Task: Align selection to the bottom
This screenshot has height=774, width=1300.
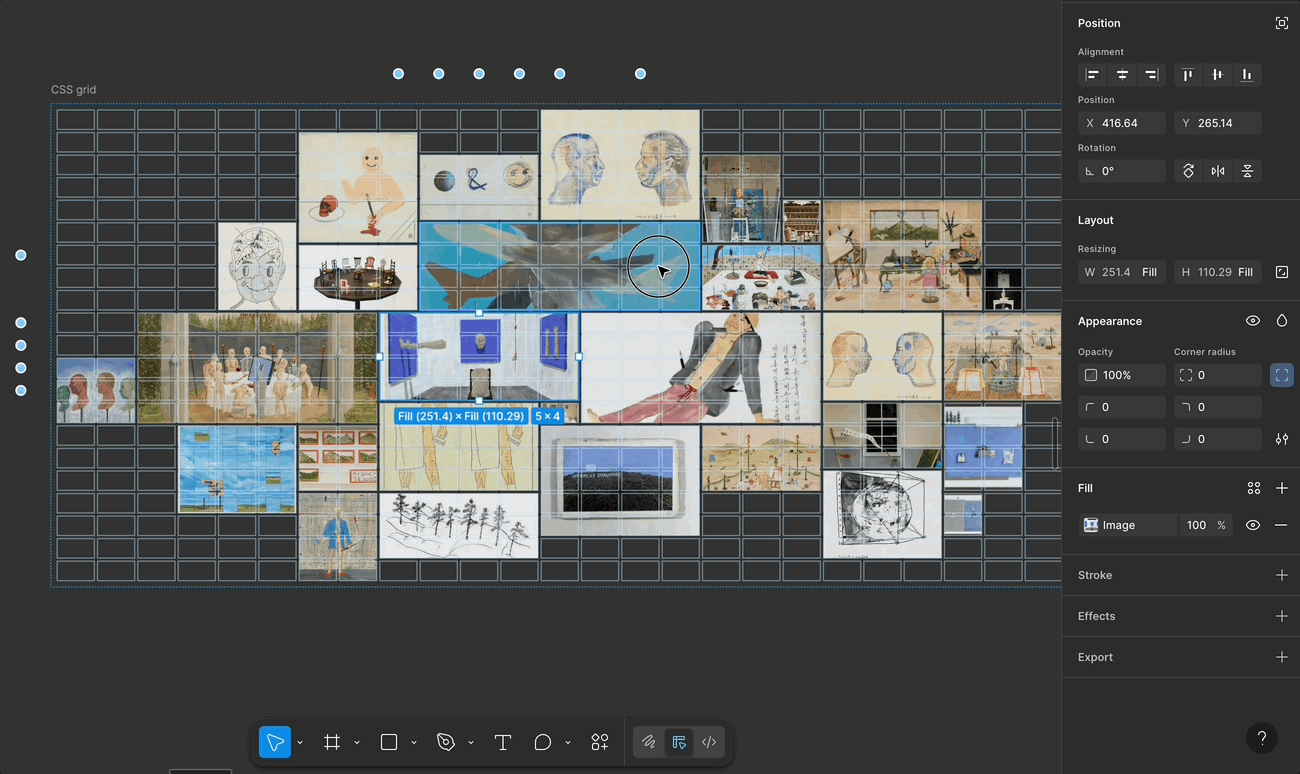Action: (x=1247, y=75)
